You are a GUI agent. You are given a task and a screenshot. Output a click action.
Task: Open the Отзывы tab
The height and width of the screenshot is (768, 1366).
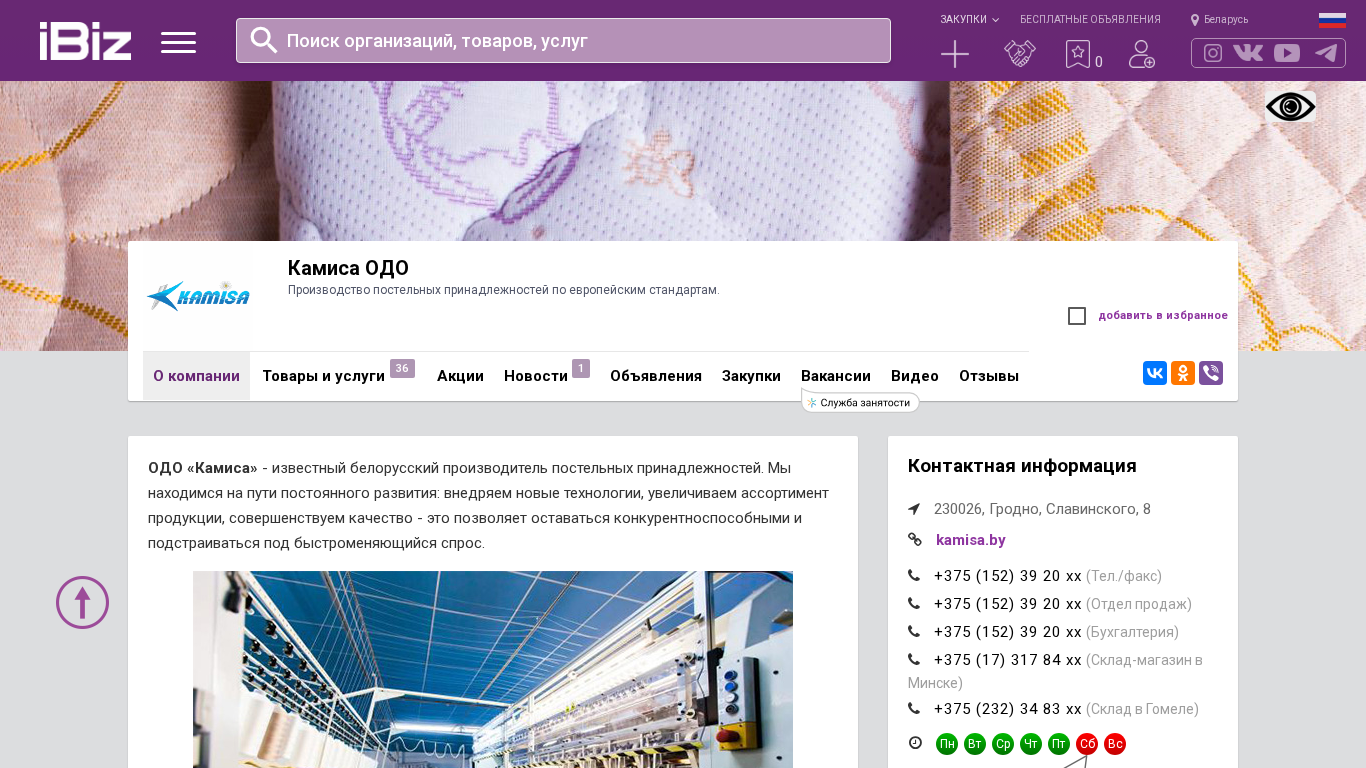tap(989, 376)
